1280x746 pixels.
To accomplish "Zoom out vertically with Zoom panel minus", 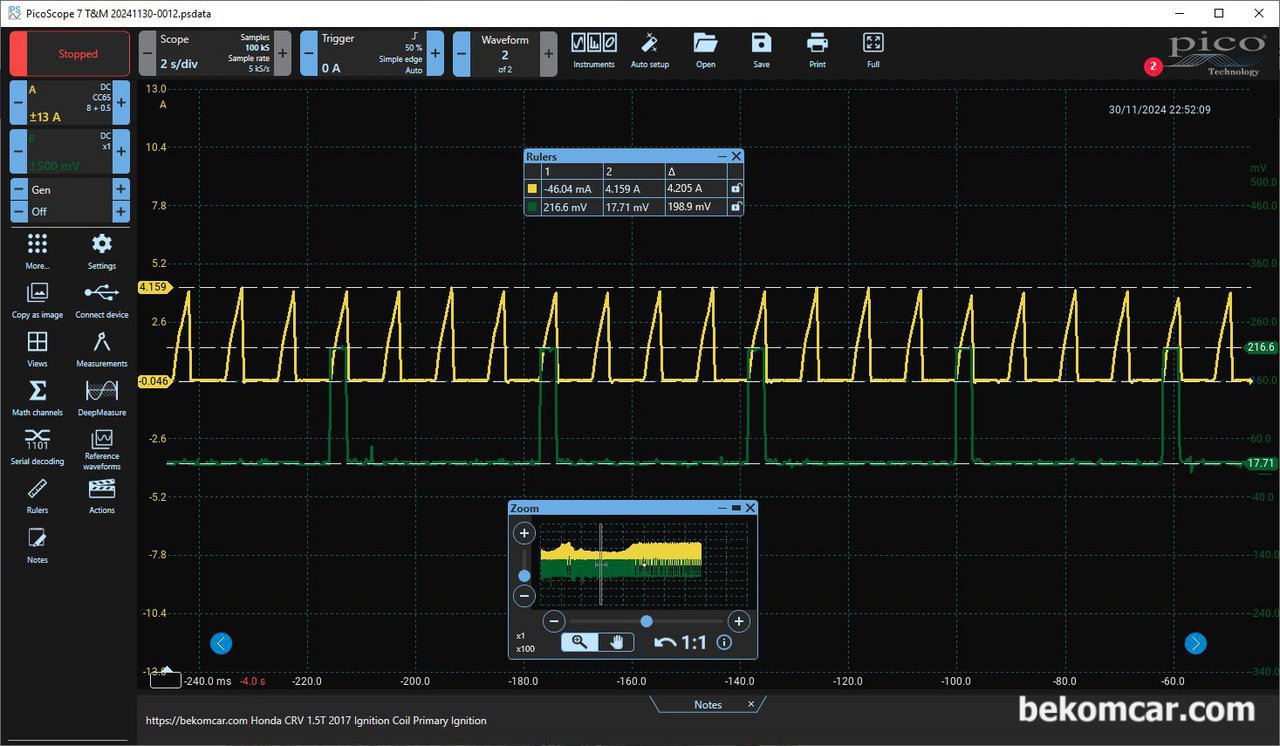I will click(524, 597).
